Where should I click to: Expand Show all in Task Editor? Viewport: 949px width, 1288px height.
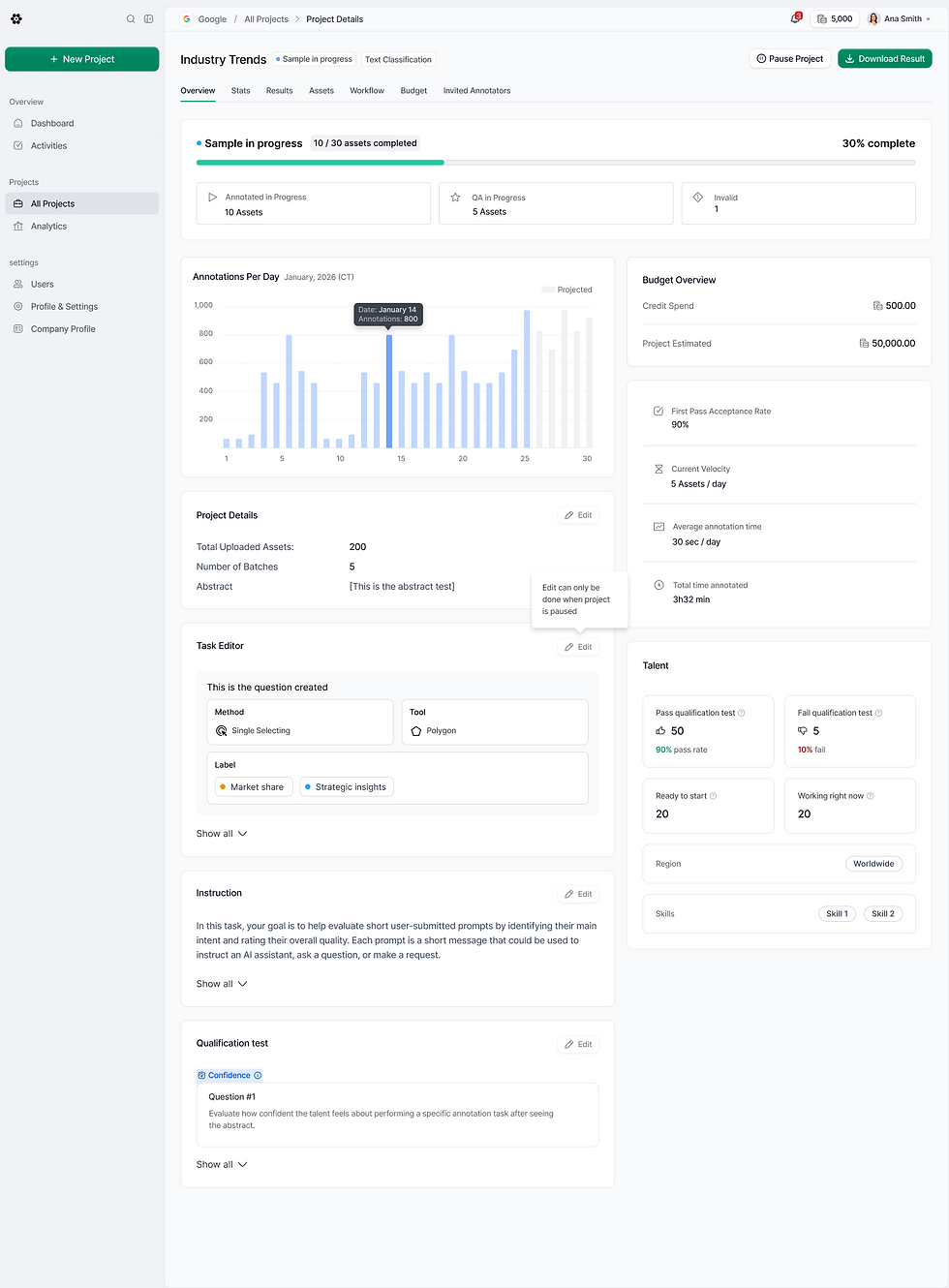[222, 834]
